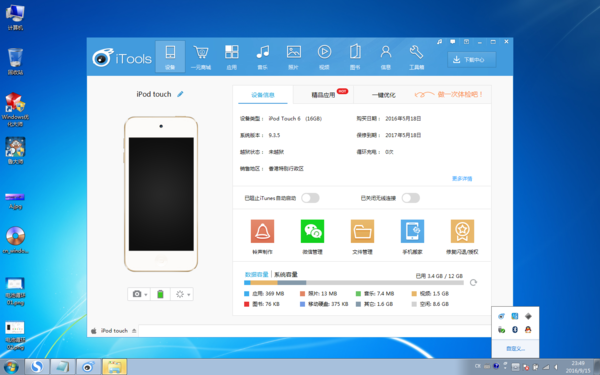
Task: Switch to the 设备信息 tab
Action: pos(262,95)
